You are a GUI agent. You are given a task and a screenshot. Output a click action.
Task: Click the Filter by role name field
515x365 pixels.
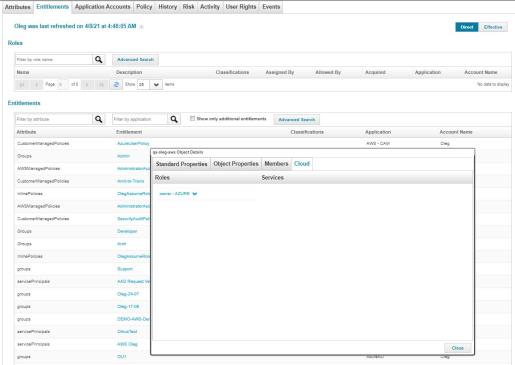tap(54, 60)
